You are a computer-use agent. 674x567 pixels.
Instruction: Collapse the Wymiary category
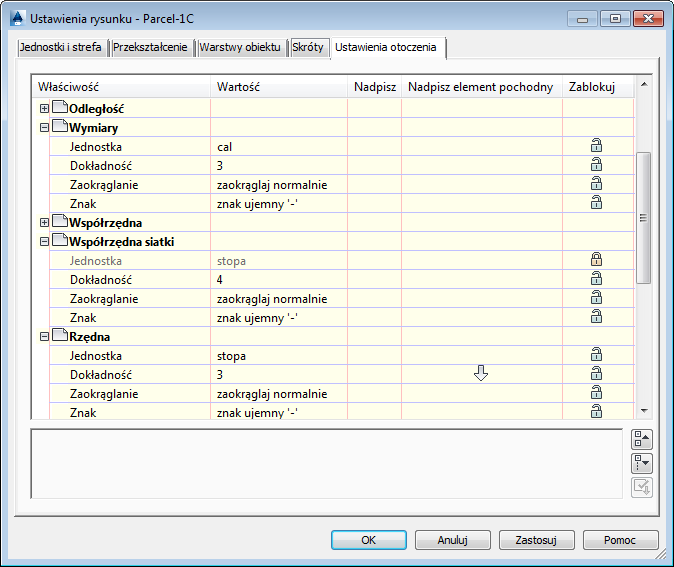click(44, 128)
